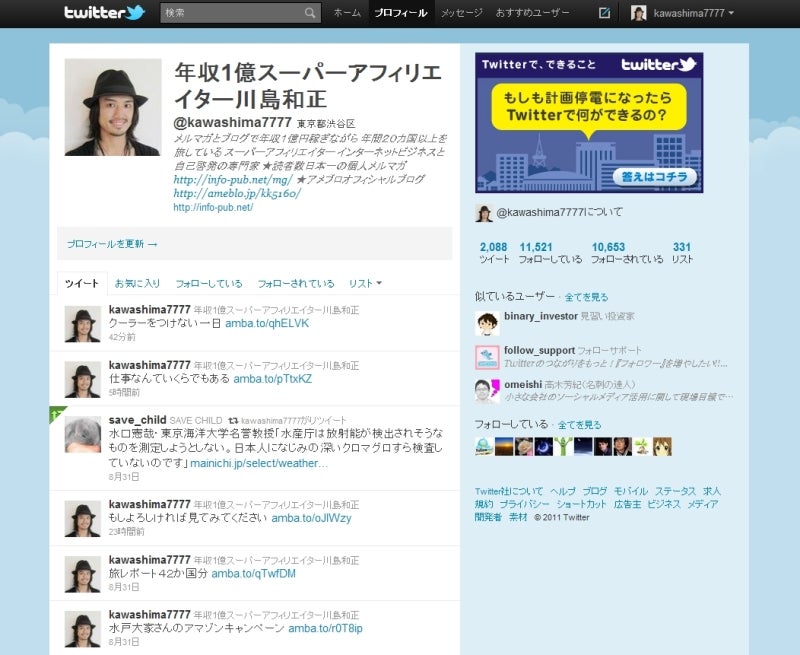Click save_child username in retweet
Viewport: 800px width, 655px height.
tap(137, 420)
